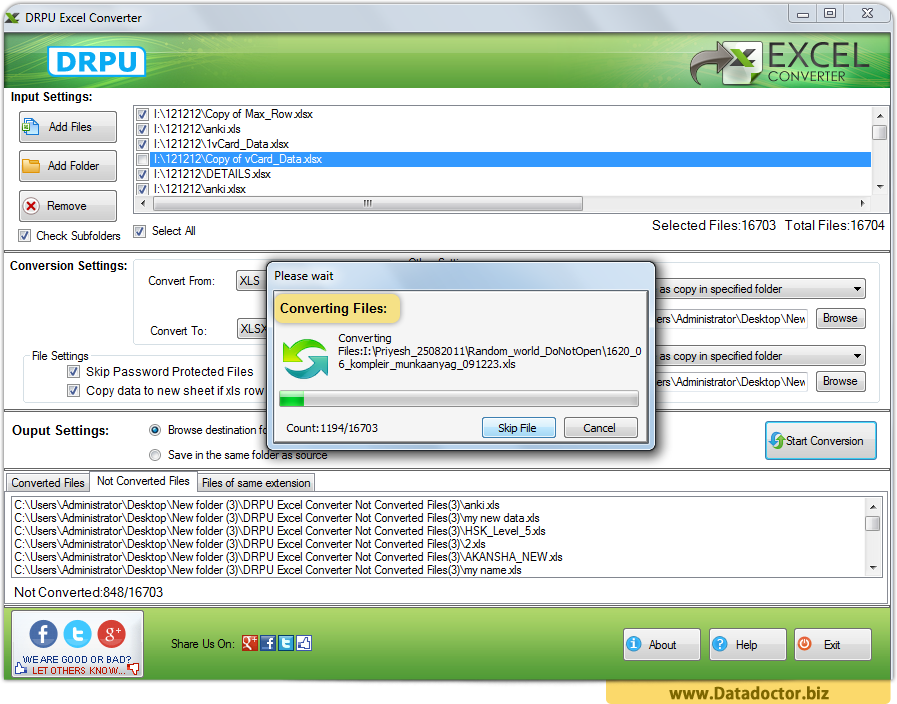This screenshot has width=897, height=704.
Task: Click the 'We are good or bad' feedback banner
Action: coord(77,644)
